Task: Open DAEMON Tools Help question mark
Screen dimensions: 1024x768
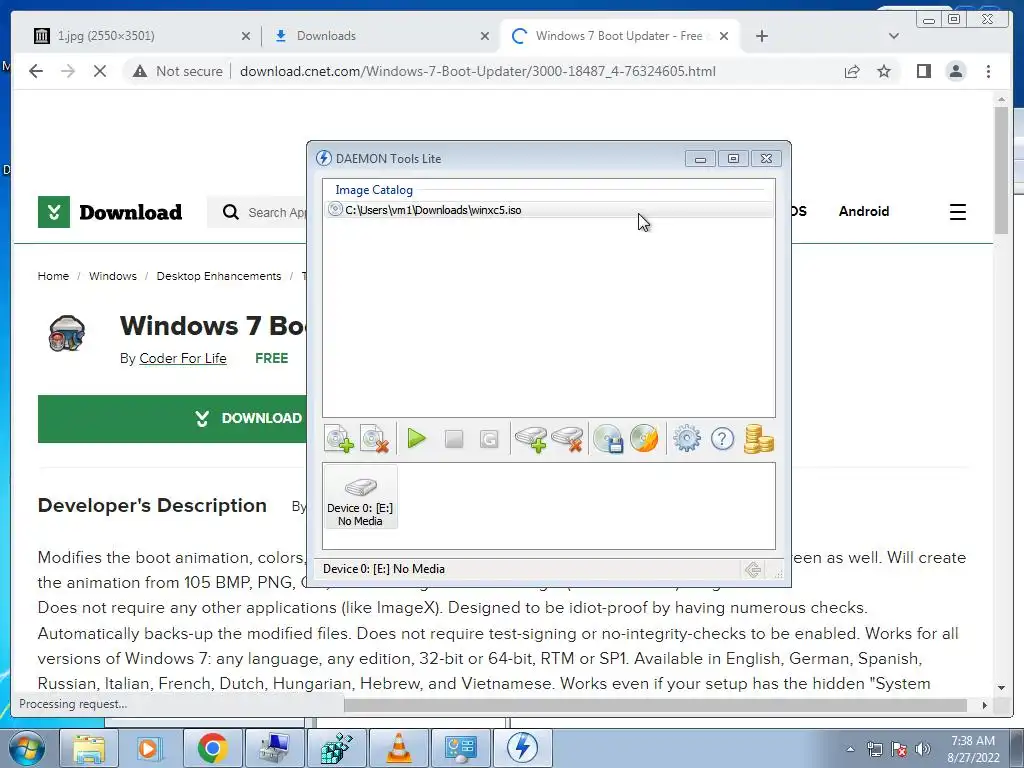Action: (722, 439)
